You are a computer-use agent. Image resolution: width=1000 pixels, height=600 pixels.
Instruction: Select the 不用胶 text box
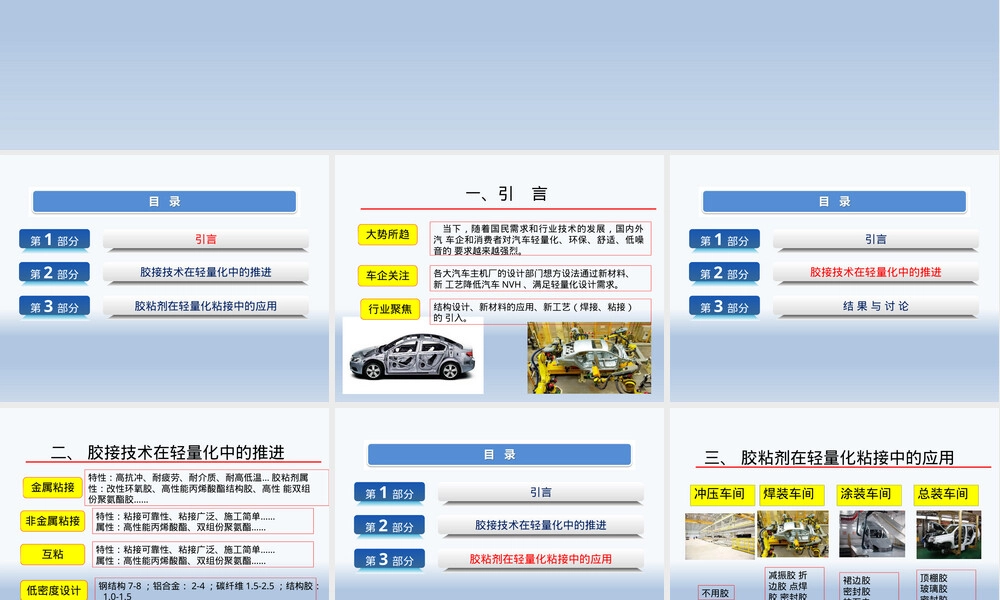click(x=716, y=593)
